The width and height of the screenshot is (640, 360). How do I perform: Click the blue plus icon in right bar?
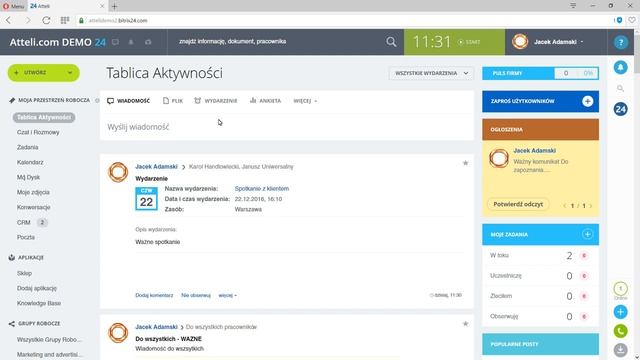coord(620,312)
